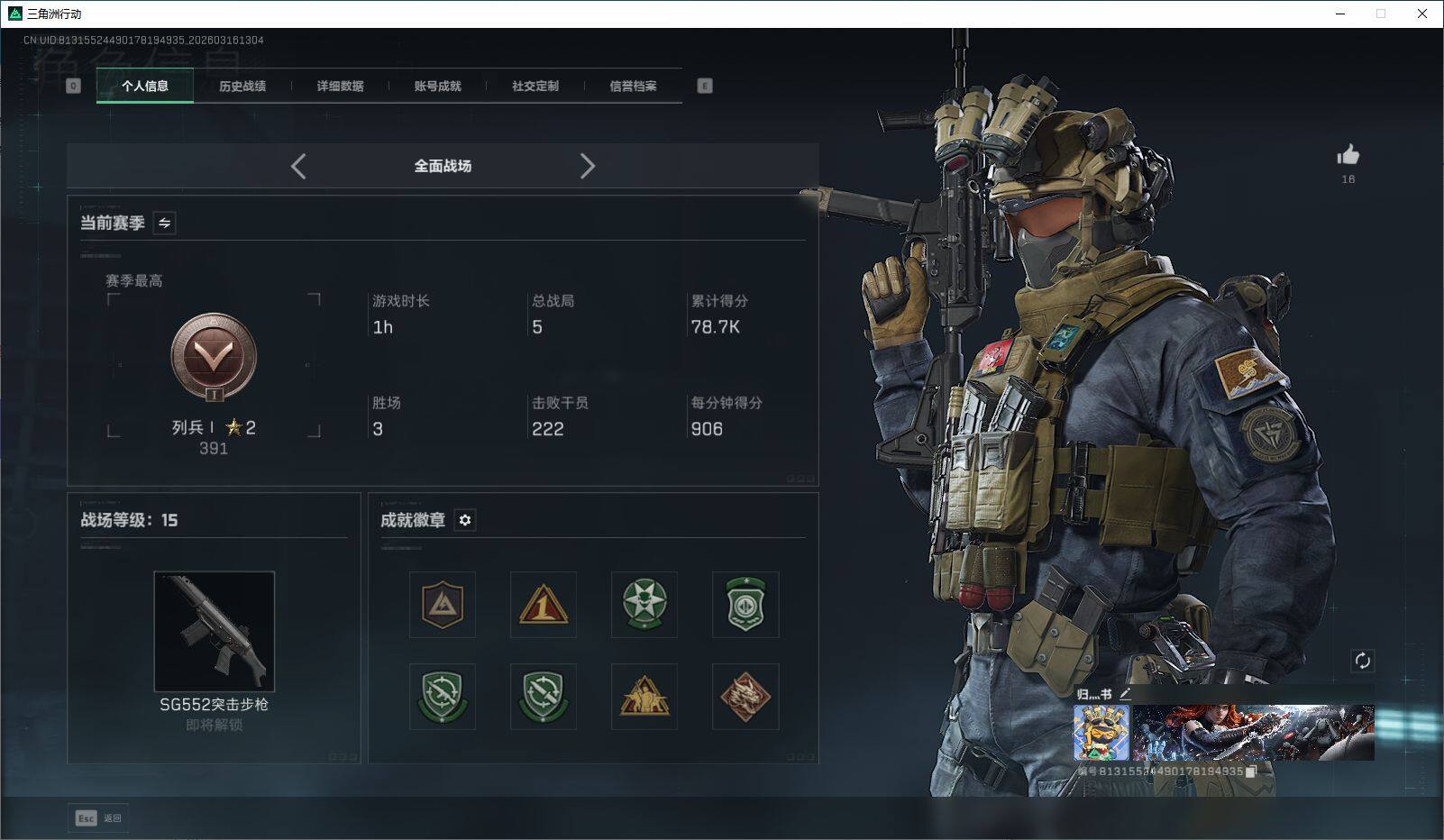Click the 全面战场 mode title

pos(443,166)
